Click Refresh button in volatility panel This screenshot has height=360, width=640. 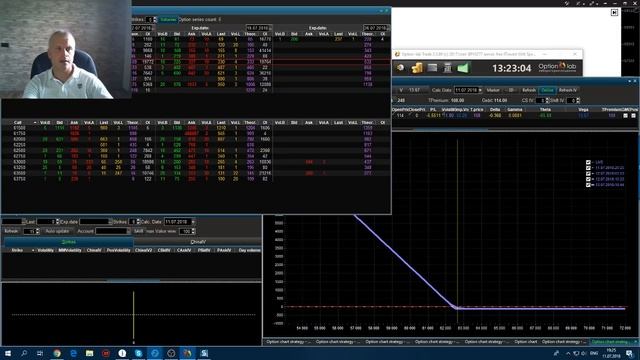point(11,231)
